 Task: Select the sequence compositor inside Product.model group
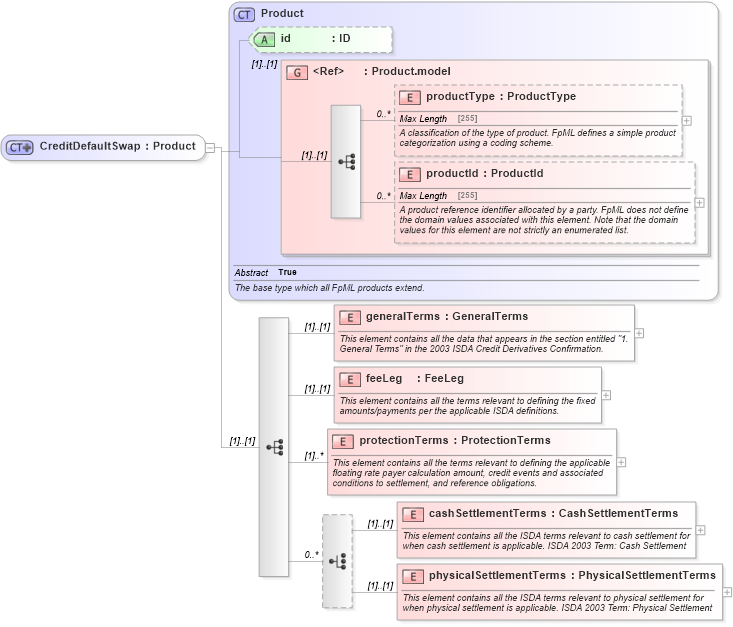(346, 162)
